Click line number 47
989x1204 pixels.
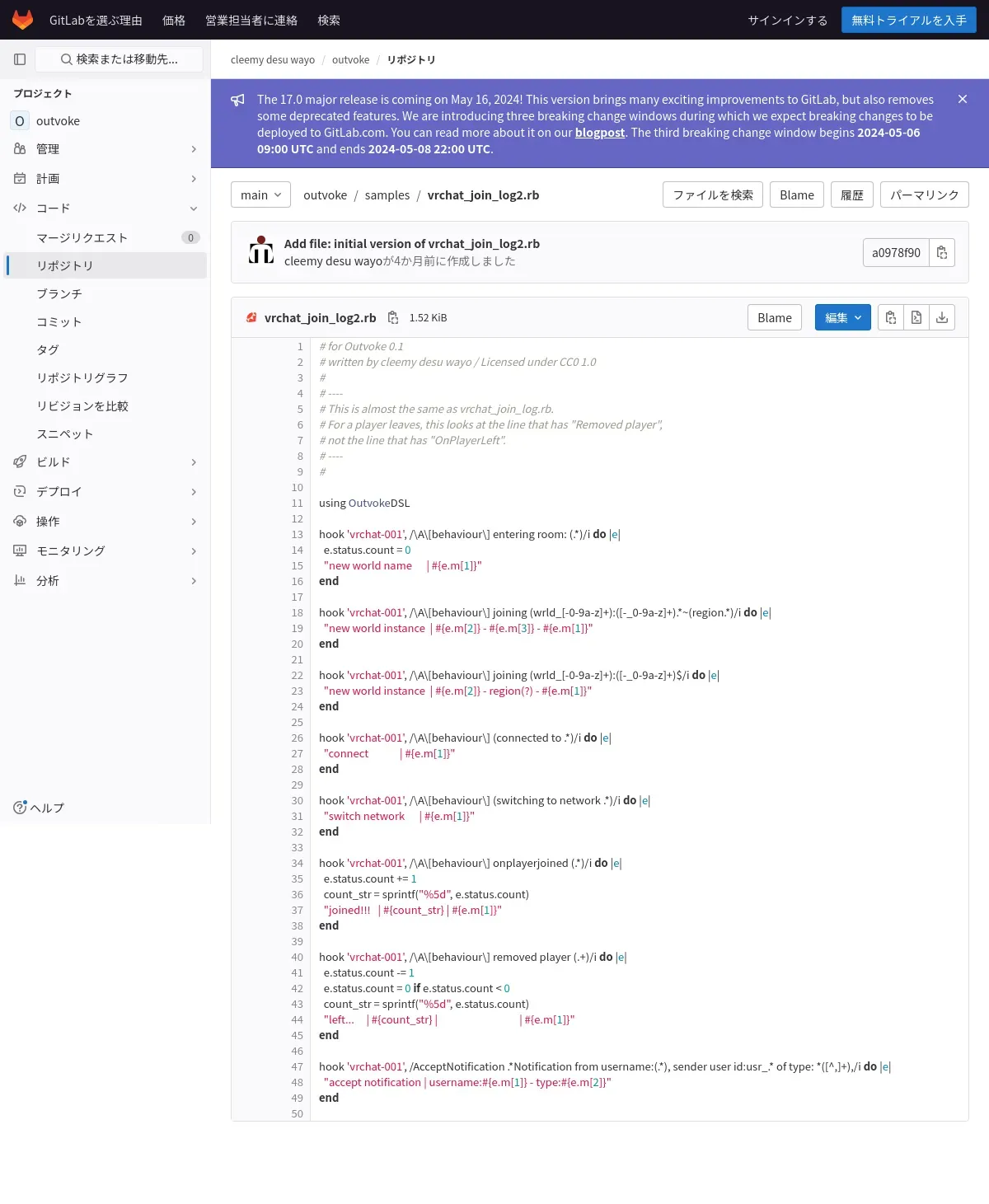point(297,1067)
